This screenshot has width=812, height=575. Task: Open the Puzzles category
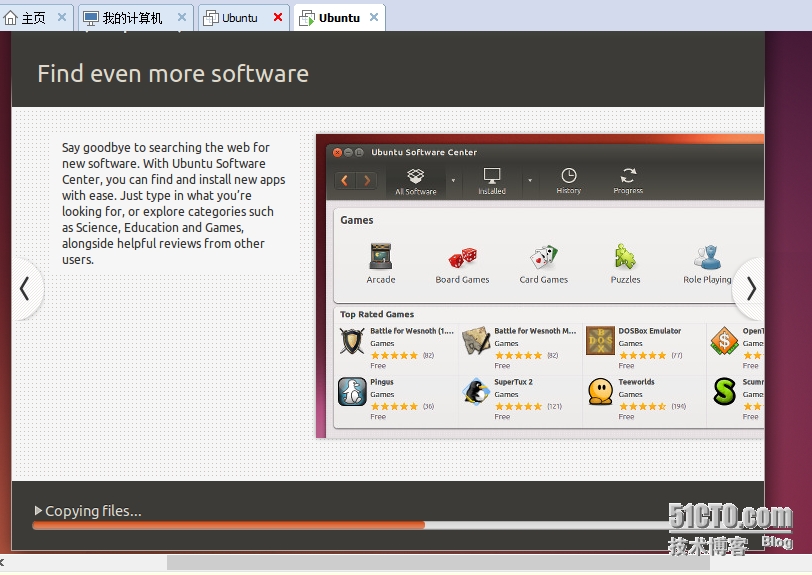(x=625, y=264)
